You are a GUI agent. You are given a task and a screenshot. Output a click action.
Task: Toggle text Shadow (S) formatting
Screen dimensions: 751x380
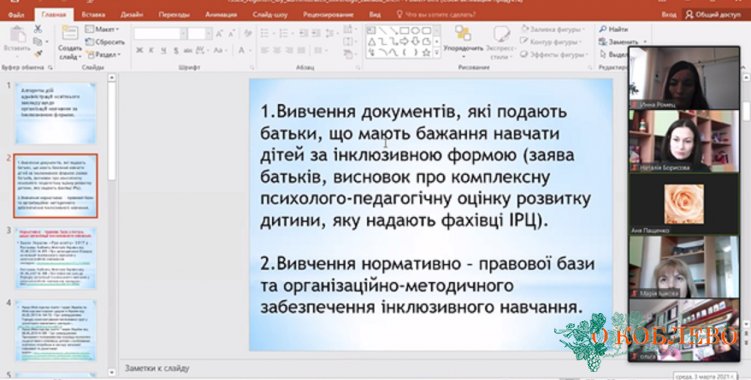click(176, 50)
